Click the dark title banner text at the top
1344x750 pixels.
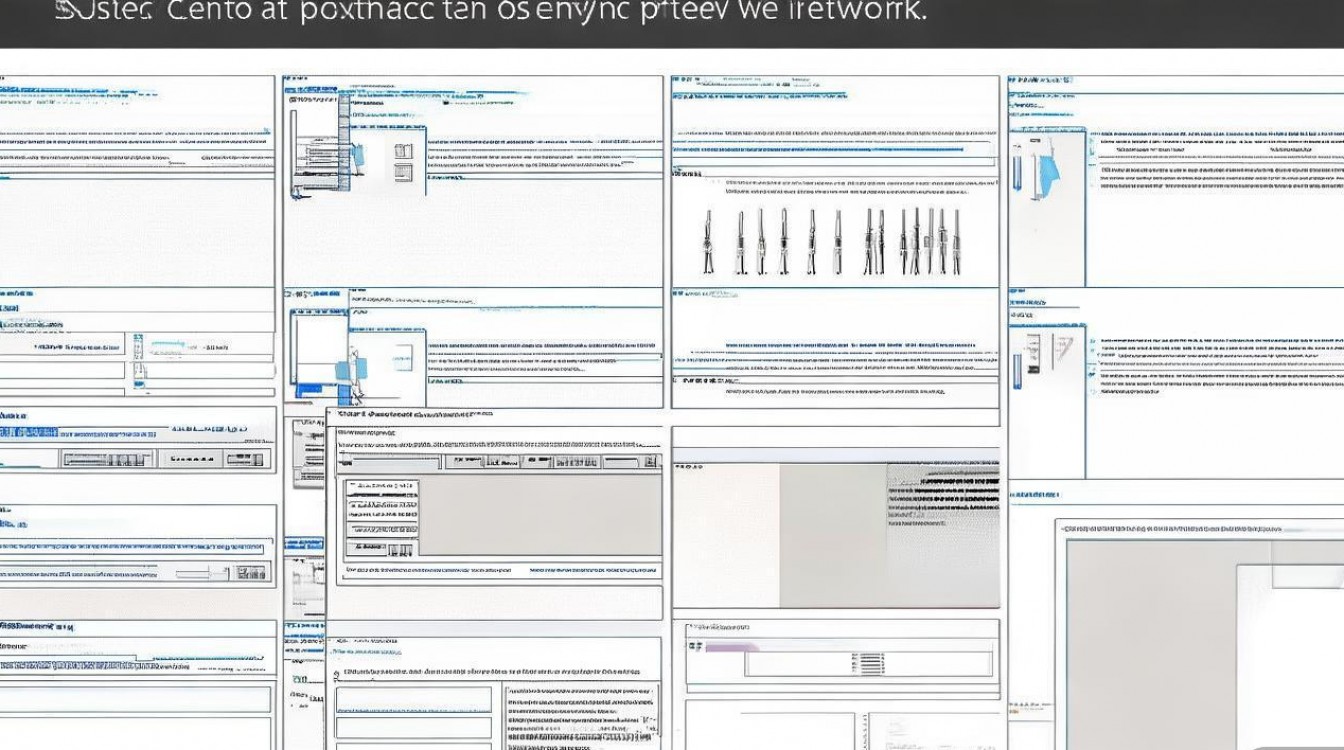coord(490,14)
